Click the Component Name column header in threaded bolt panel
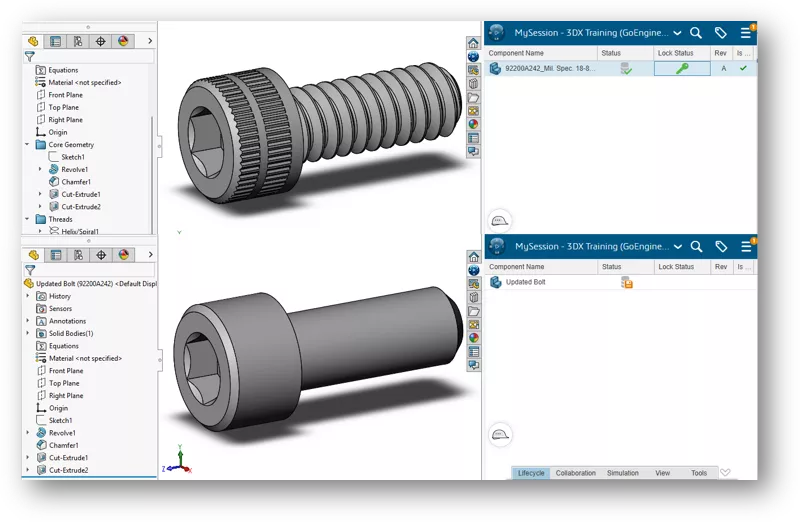Viewport: 800px width, 522px height. pos(541,53)
